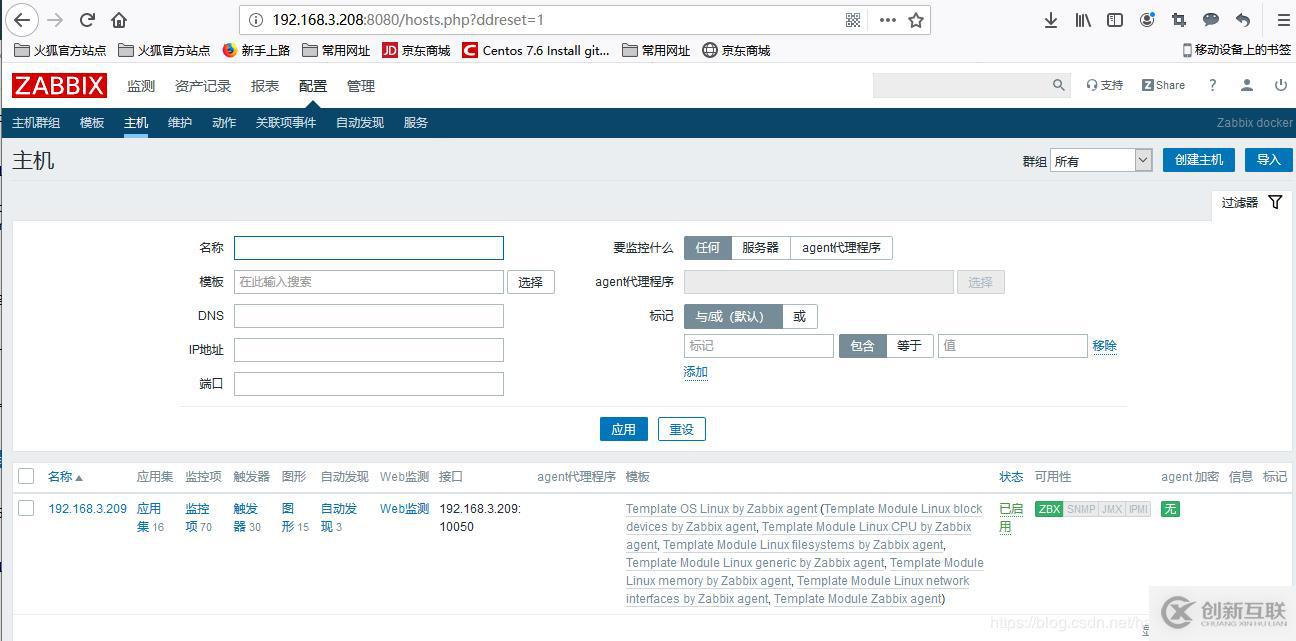
Task: Click the 已启用 status link
Action: (1011, 518)
